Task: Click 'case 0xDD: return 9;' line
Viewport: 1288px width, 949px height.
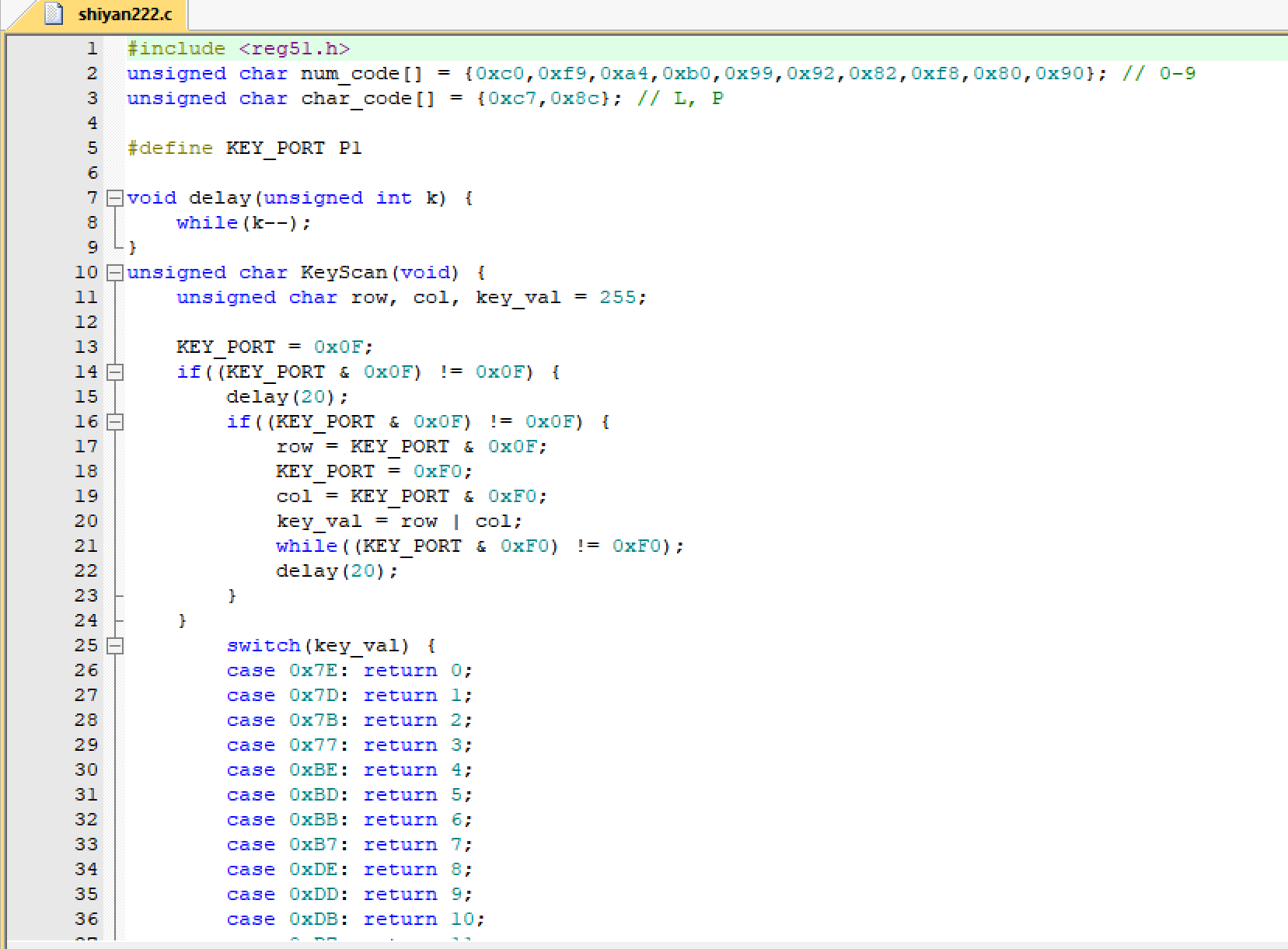Action: click(x=350, y=895)
